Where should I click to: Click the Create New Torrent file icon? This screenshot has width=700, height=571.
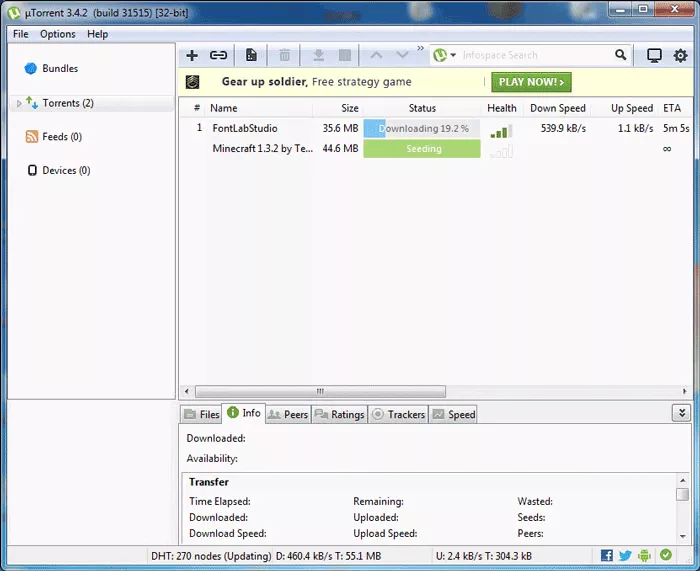[x=251, y=55]
